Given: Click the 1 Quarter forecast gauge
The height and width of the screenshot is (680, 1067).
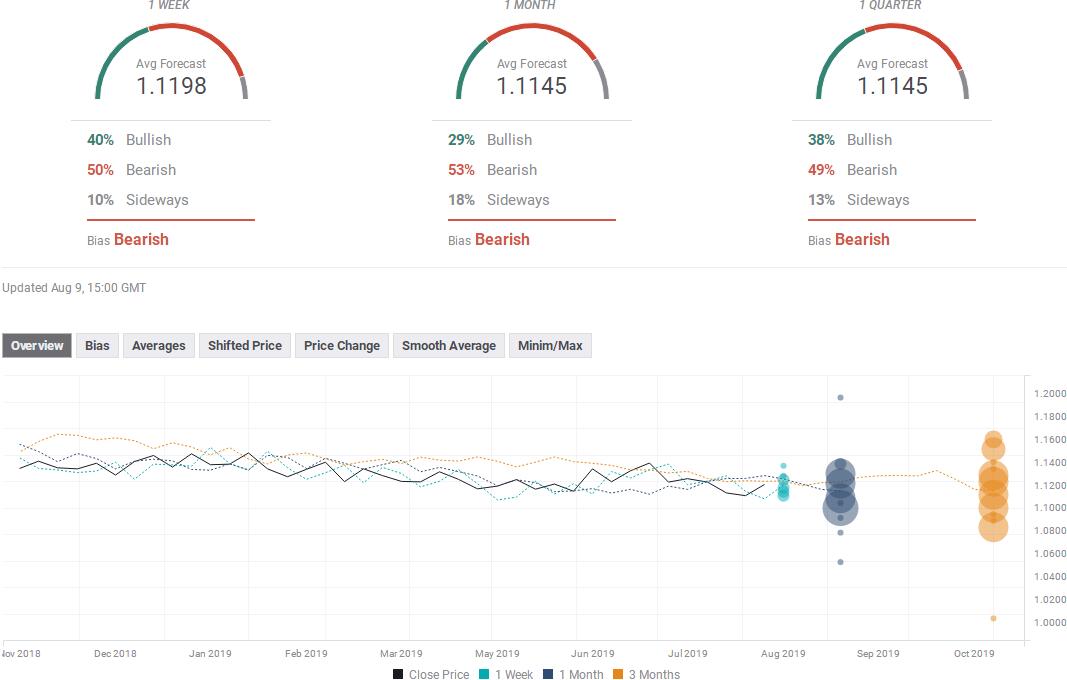Looking at the screenshot, I should tap(892, 65).
